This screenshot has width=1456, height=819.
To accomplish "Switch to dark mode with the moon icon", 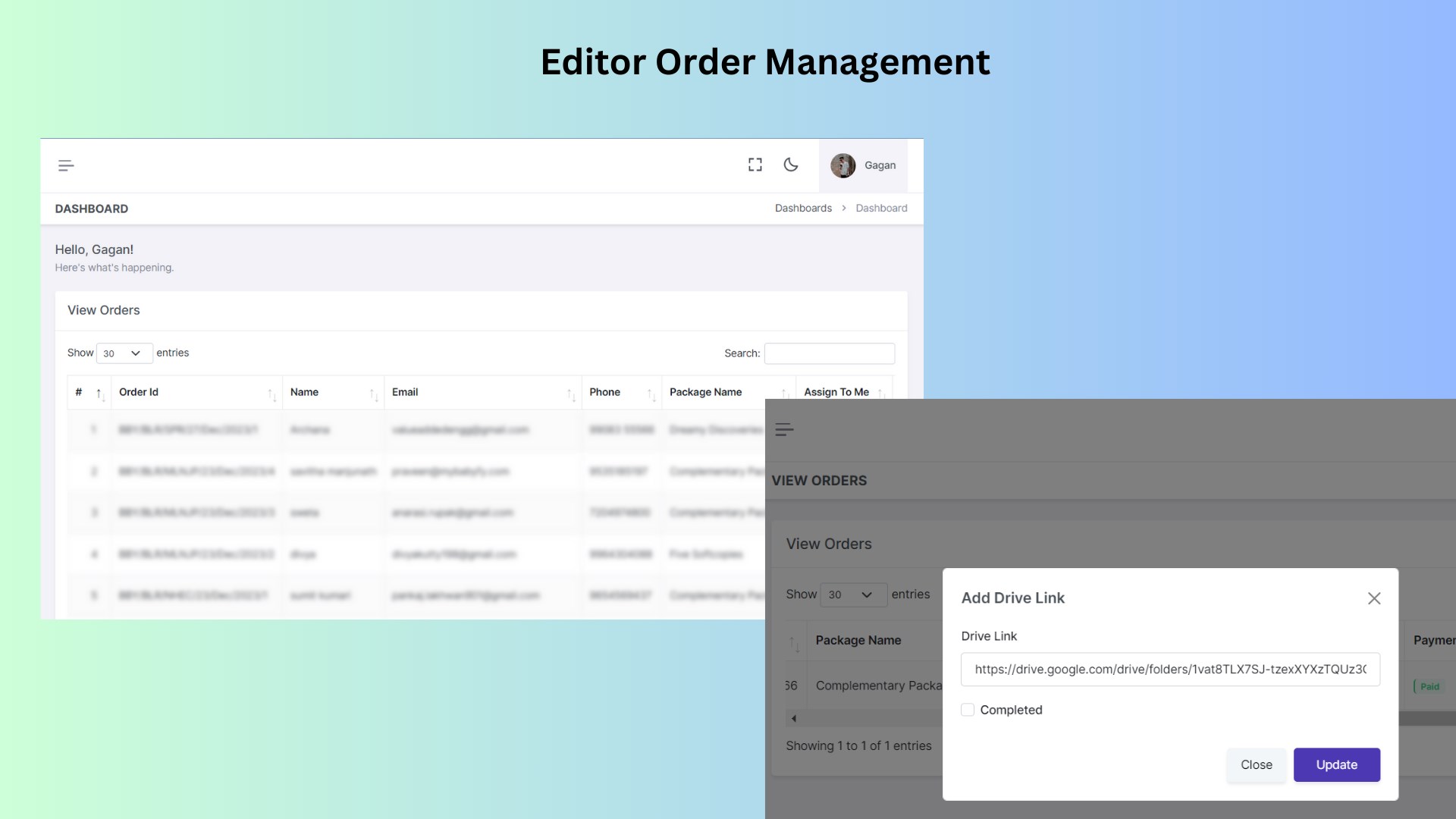I will click(792, 165).
